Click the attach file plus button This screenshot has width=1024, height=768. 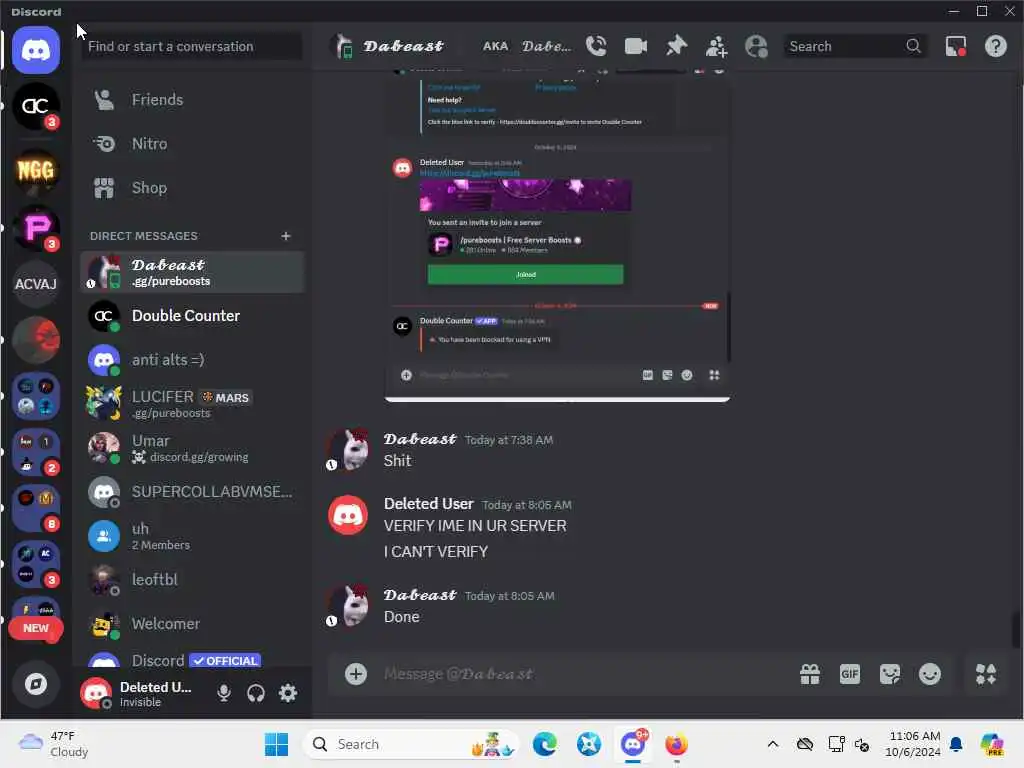pos(356,674)
